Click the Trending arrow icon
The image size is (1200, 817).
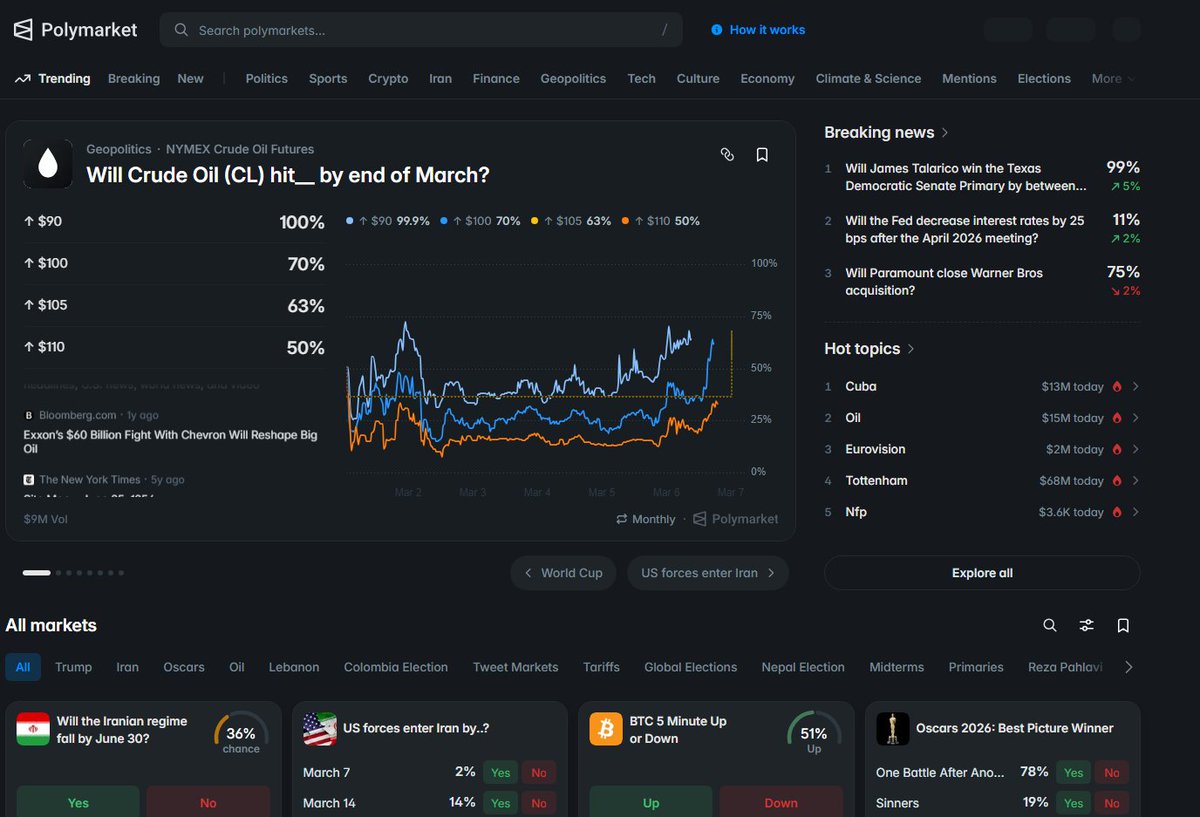22,78
